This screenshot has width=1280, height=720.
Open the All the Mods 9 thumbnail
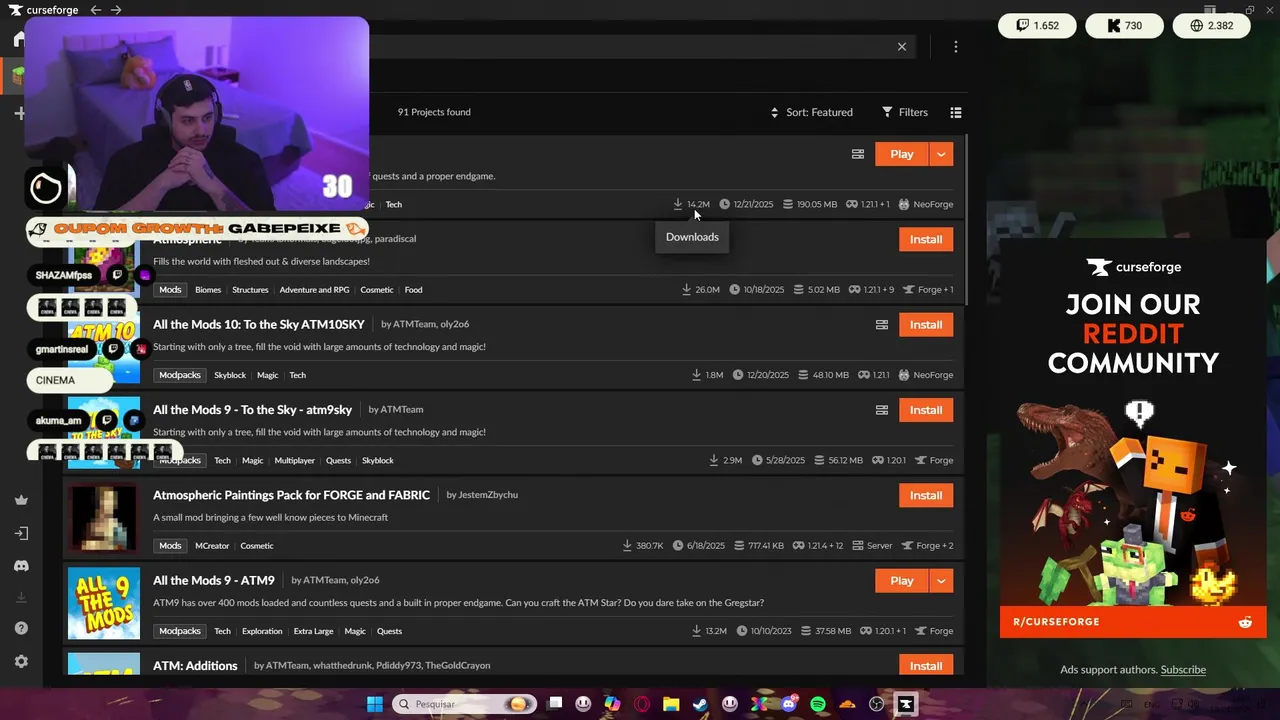104,603
